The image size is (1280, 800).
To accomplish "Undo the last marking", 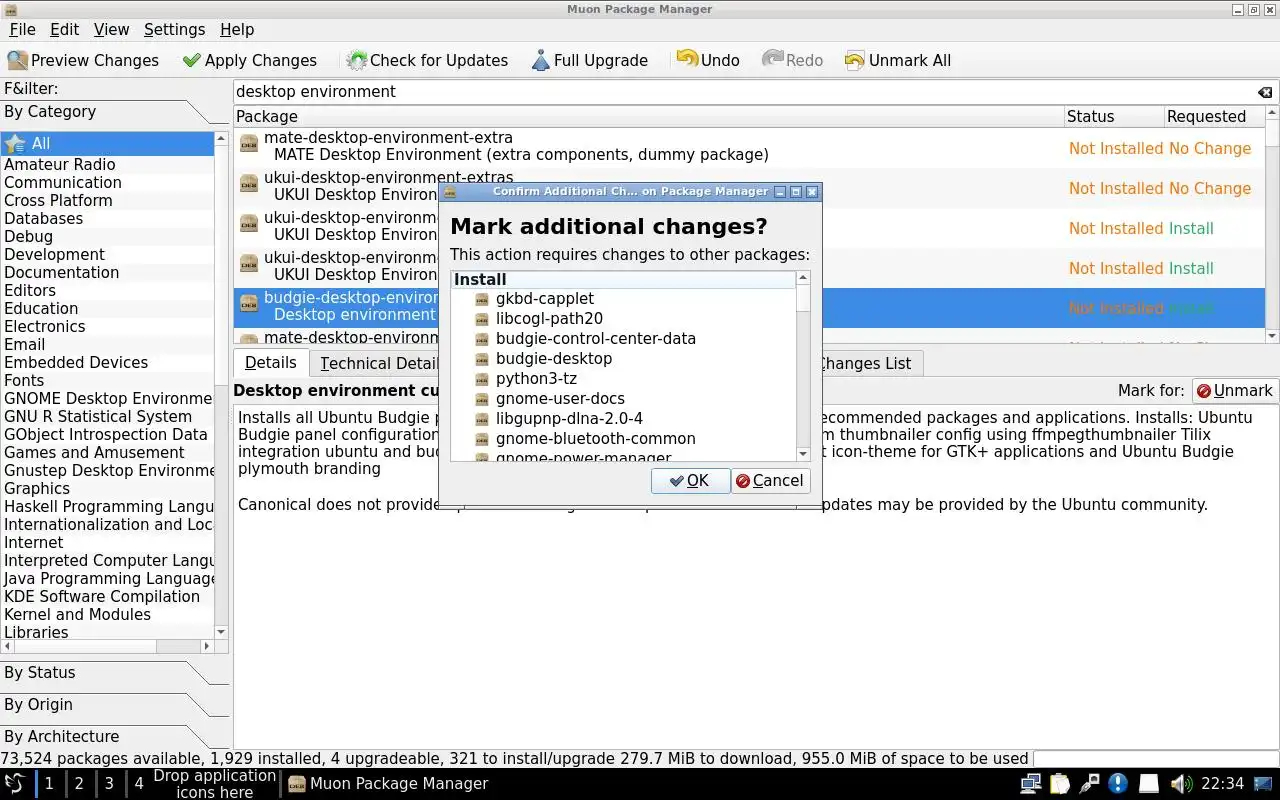I will click(x=708, y=60).
